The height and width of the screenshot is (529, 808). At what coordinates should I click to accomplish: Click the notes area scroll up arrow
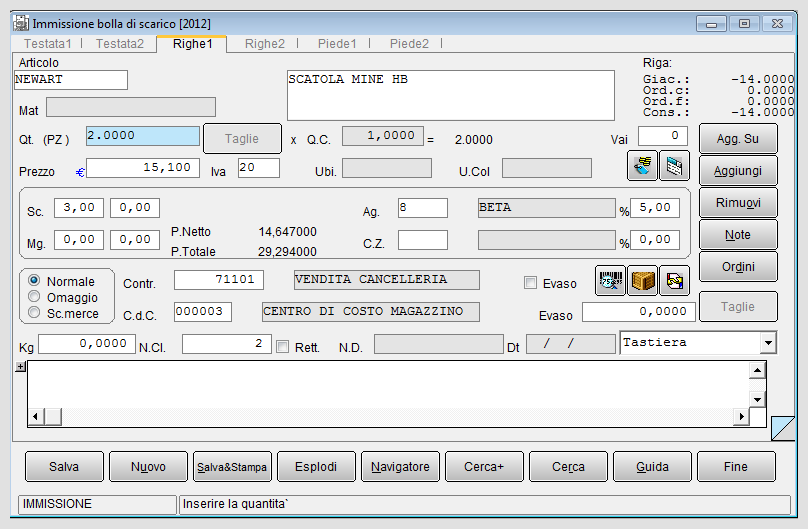[757, 370]
